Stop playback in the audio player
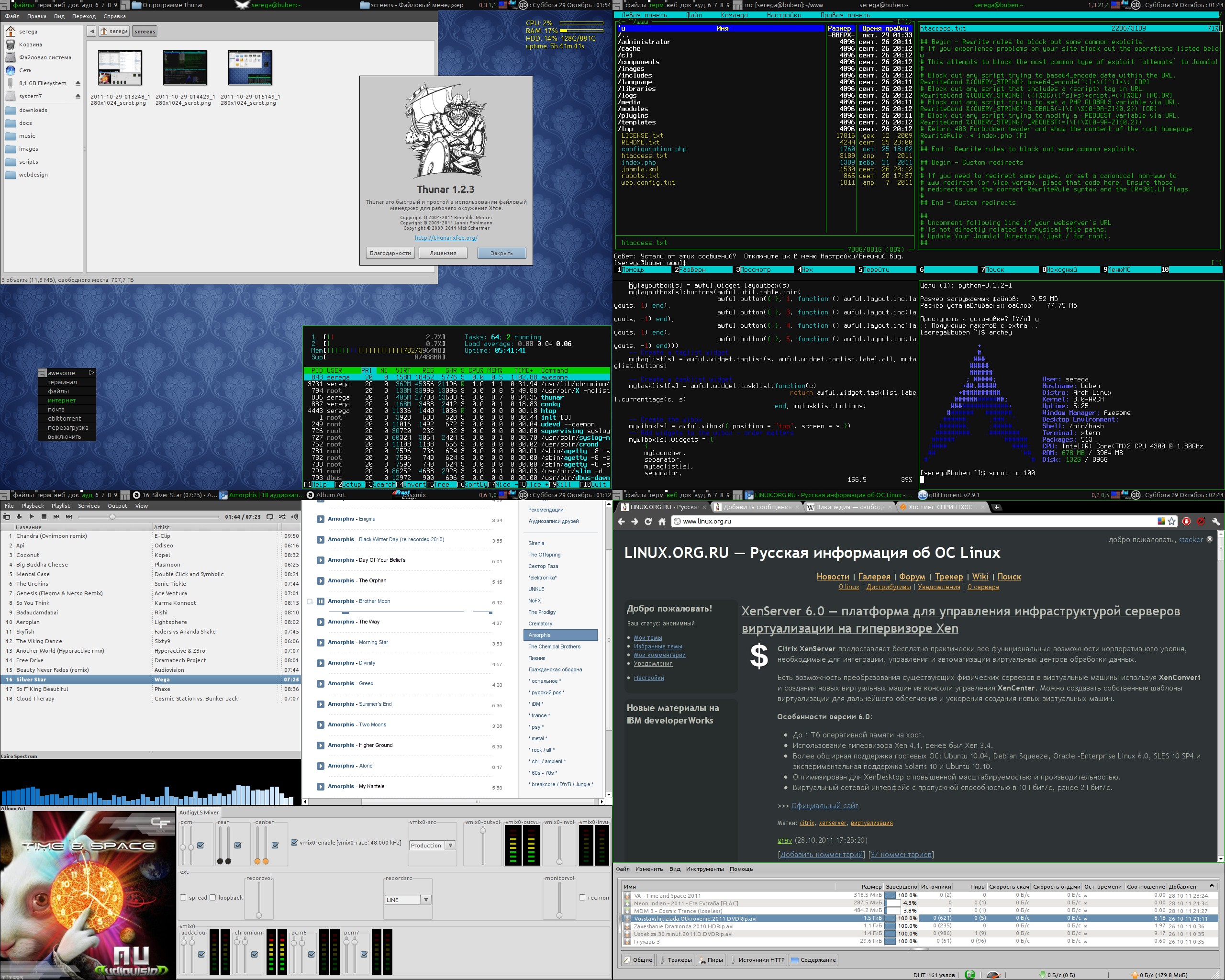 click(x=44, y=516)
